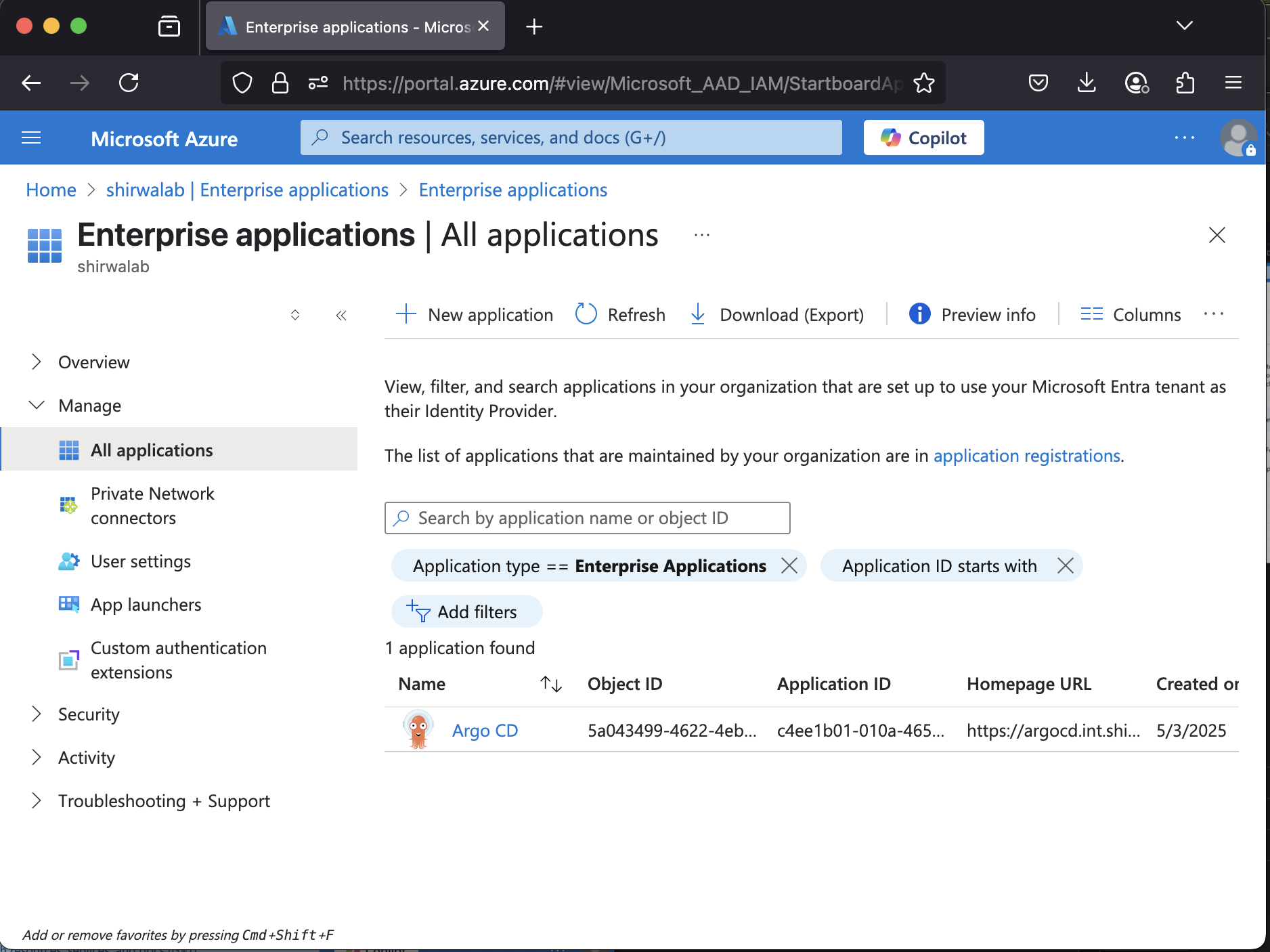
Task: Focus the search by application name field
Action: pos(587,518)
